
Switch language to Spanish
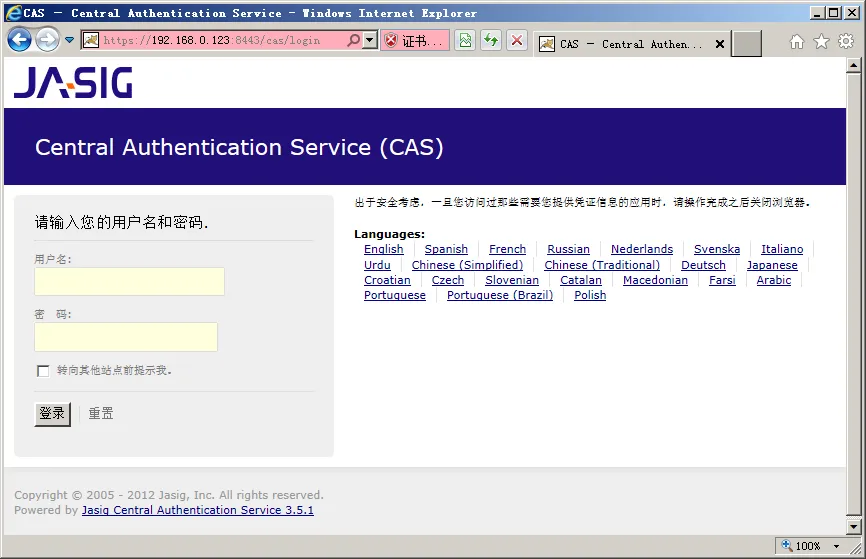[x=446, y=249]
